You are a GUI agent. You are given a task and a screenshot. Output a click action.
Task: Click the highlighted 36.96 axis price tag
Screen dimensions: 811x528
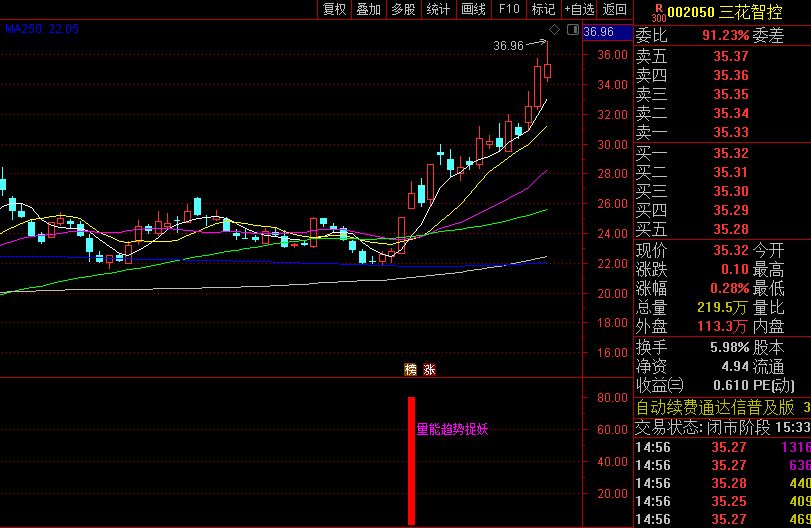(x=608, y=32)
